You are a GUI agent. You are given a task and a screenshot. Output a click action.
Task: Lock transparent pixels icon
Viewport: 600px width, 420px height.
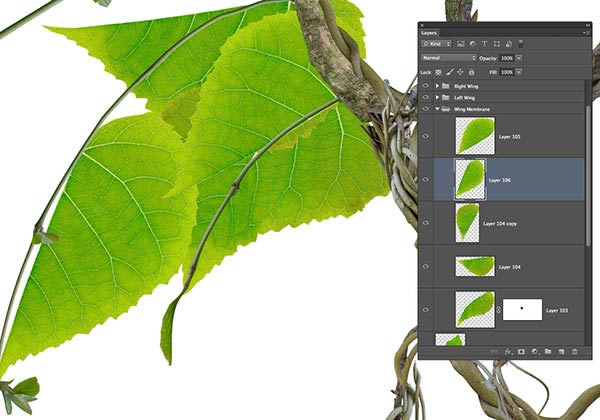pyautogui.click(x=439, y=72)
